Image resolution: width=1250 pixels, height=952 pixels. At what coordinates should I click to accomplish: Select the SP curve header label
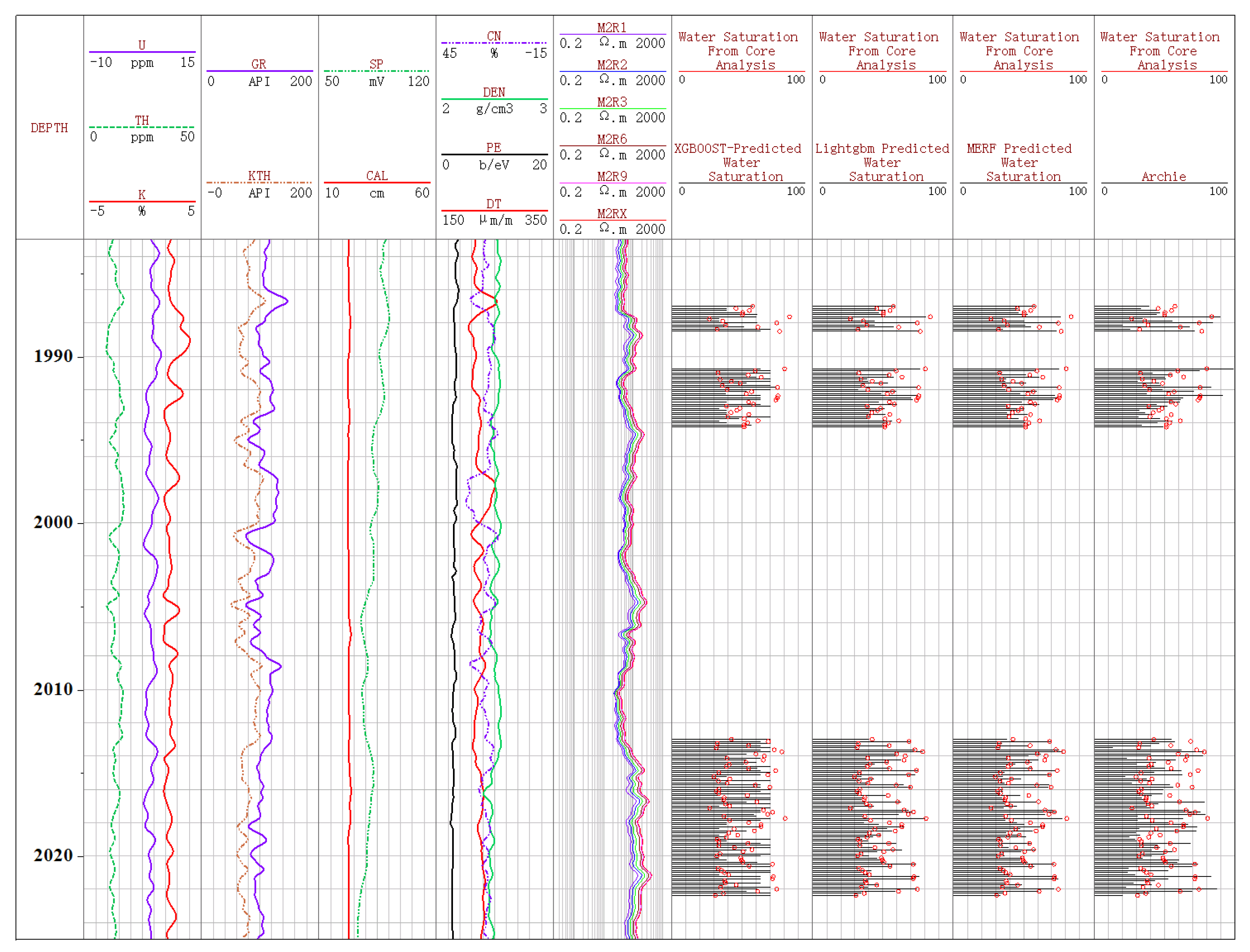pyautogui.click(x=376, y=64)
